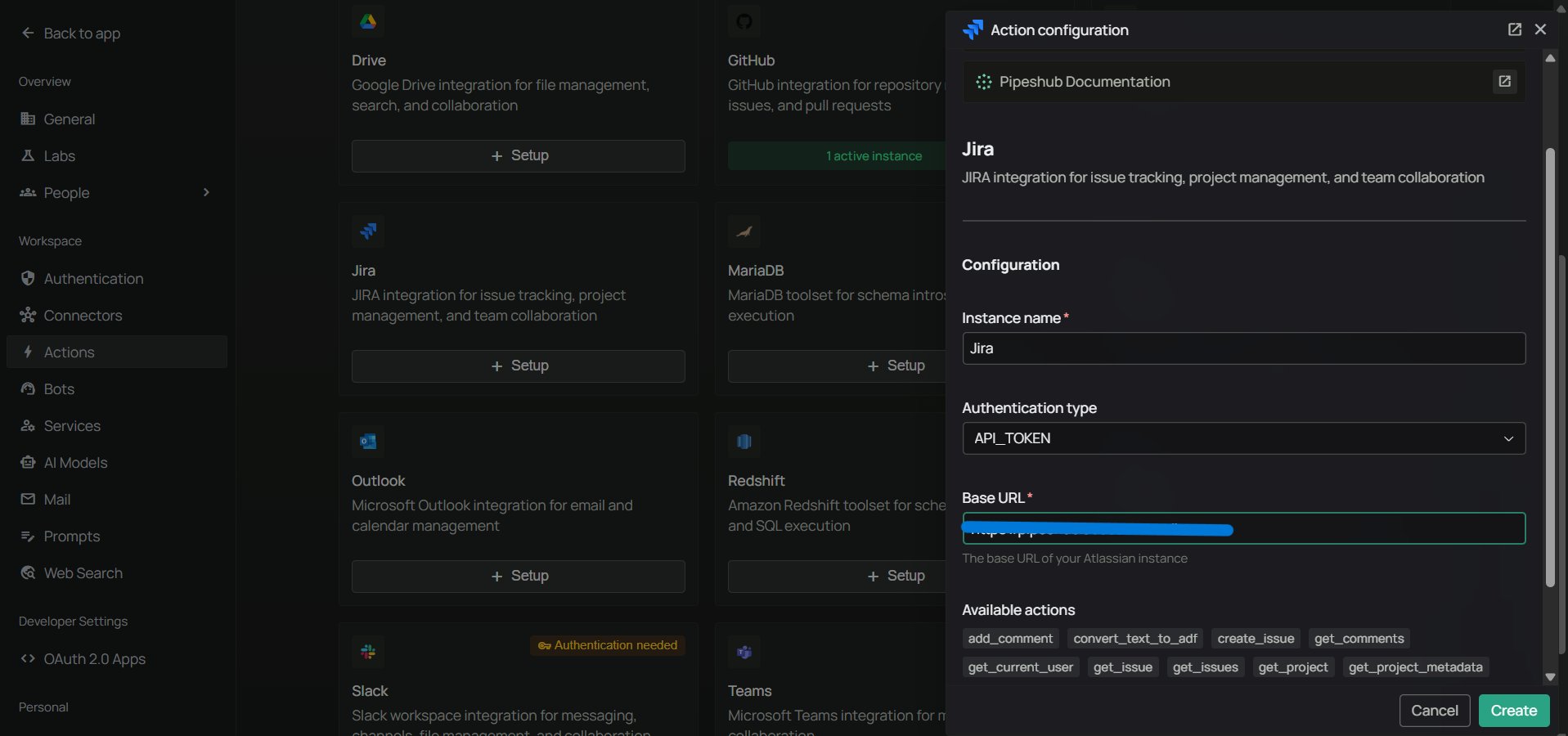Click the Base URL input field
The width and height of the screenshot is (1568, 736).
(1244, 528)
